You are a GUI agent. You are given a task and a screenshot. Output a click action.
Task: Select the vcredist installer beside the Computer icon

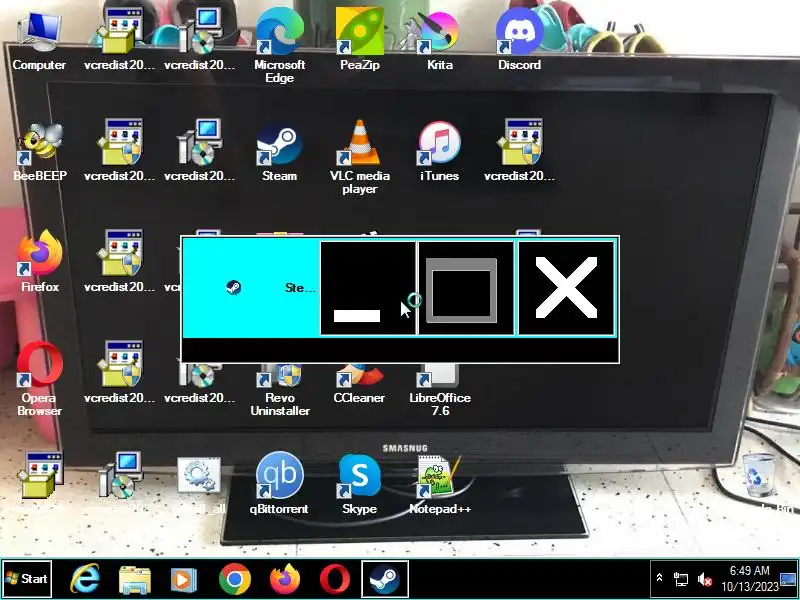point(119,41)
